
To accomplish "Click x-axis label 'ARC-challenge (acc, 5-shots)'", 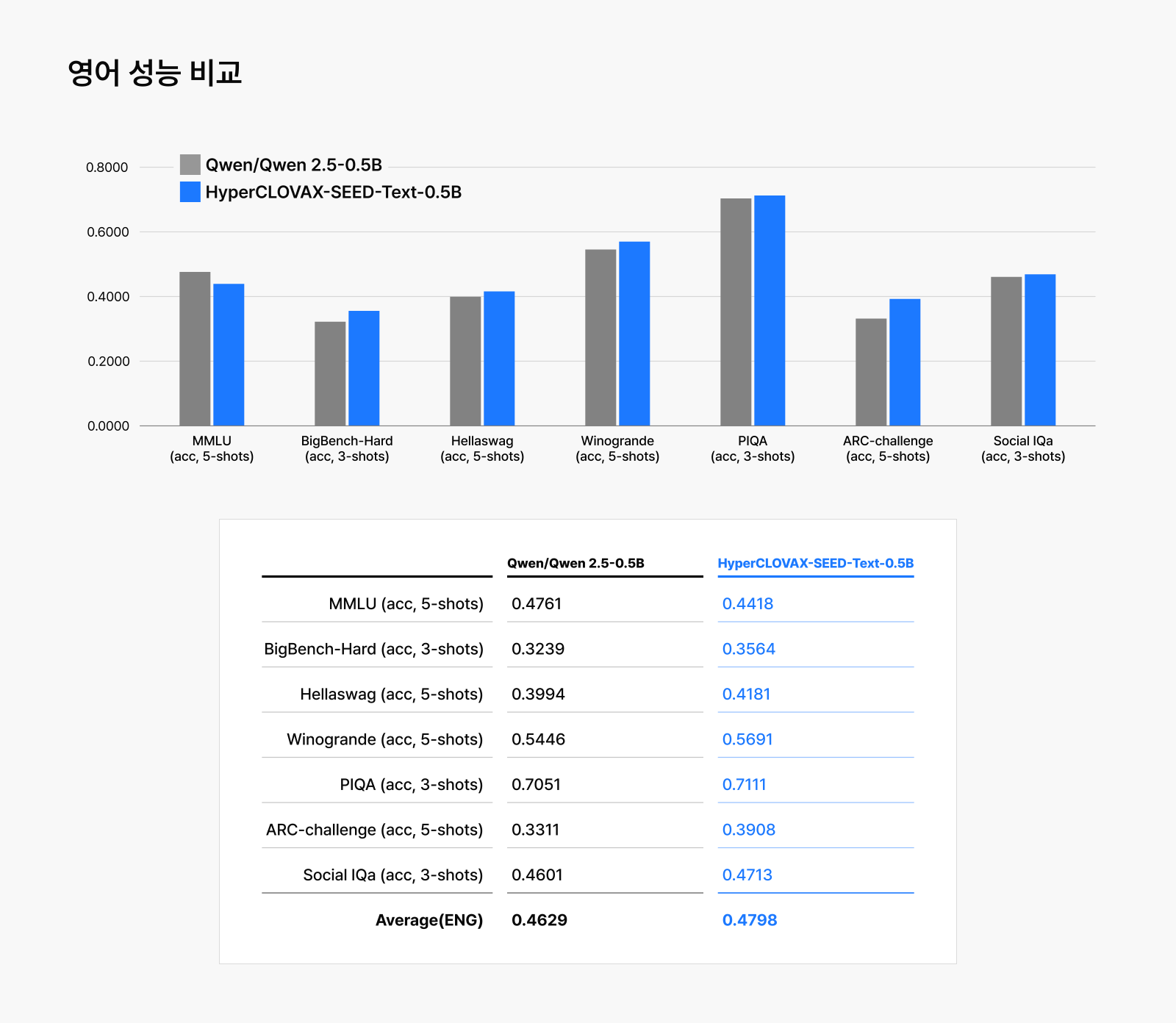I will (x=888, y=448).
